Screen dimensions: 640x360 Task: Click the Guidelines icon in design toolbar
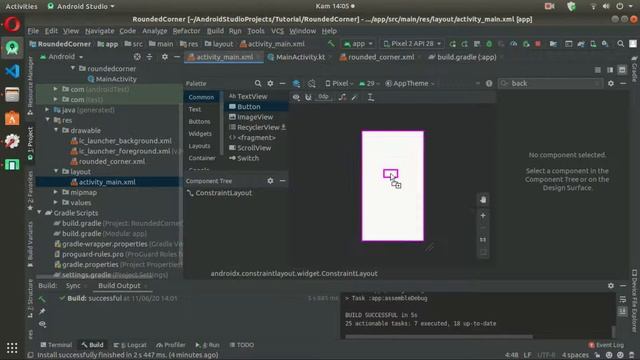(x=371, y=97)
